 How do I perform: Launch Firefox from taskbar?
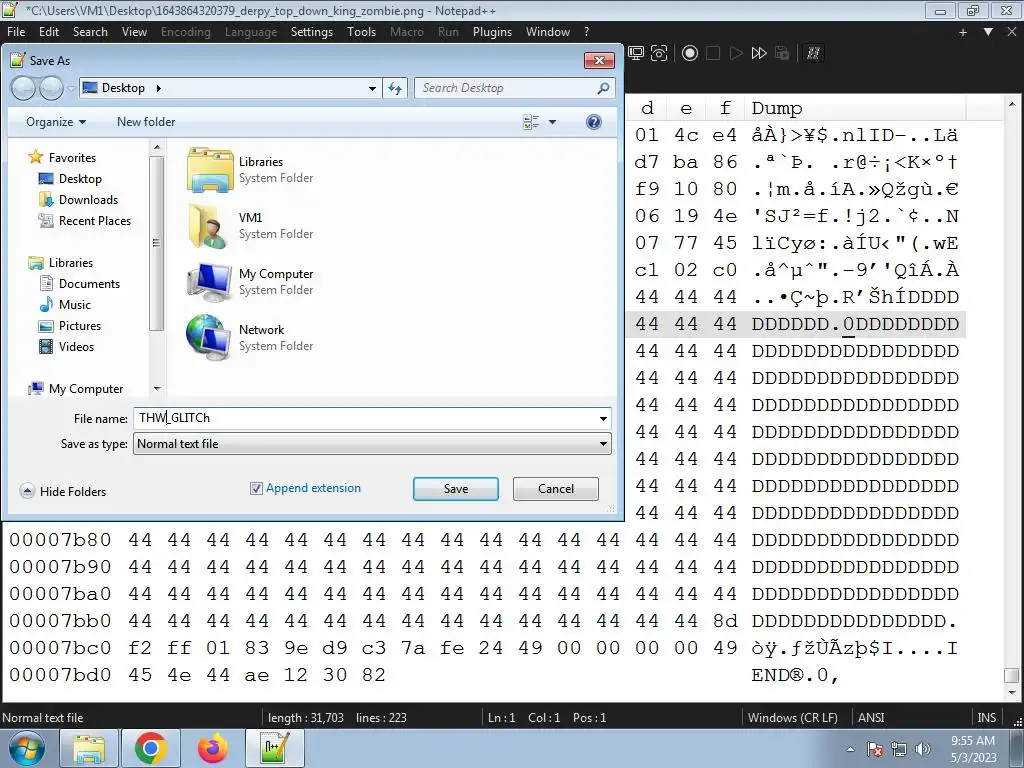(x=212, y=748)
